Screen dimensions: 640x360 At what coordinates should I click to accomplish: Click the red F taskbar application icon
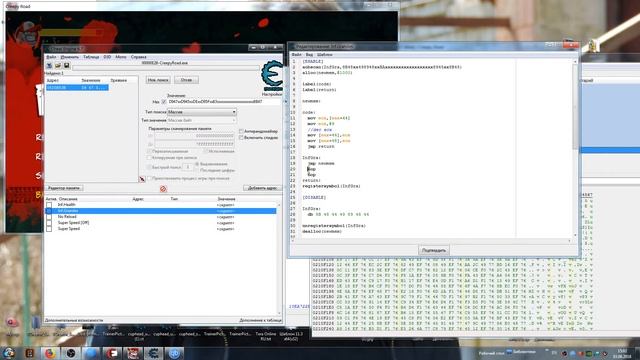[112, 353]
